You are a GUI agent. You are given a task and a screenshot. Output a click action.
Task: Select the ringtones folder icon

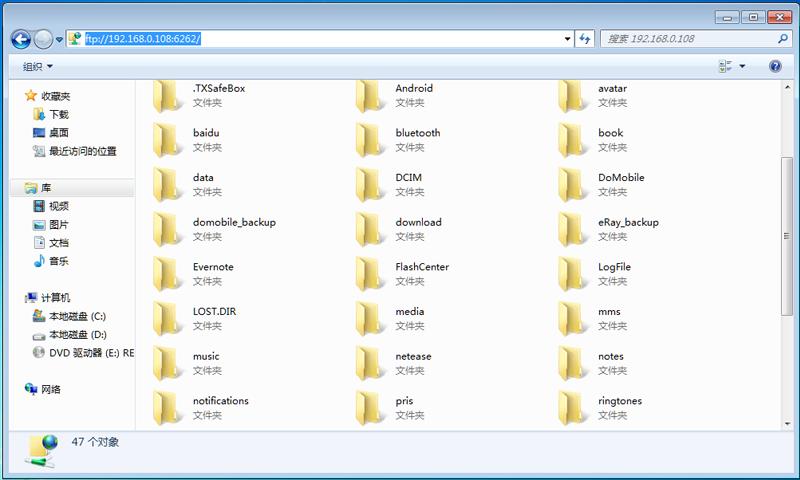pyautogui.click(x=574, y=407)
